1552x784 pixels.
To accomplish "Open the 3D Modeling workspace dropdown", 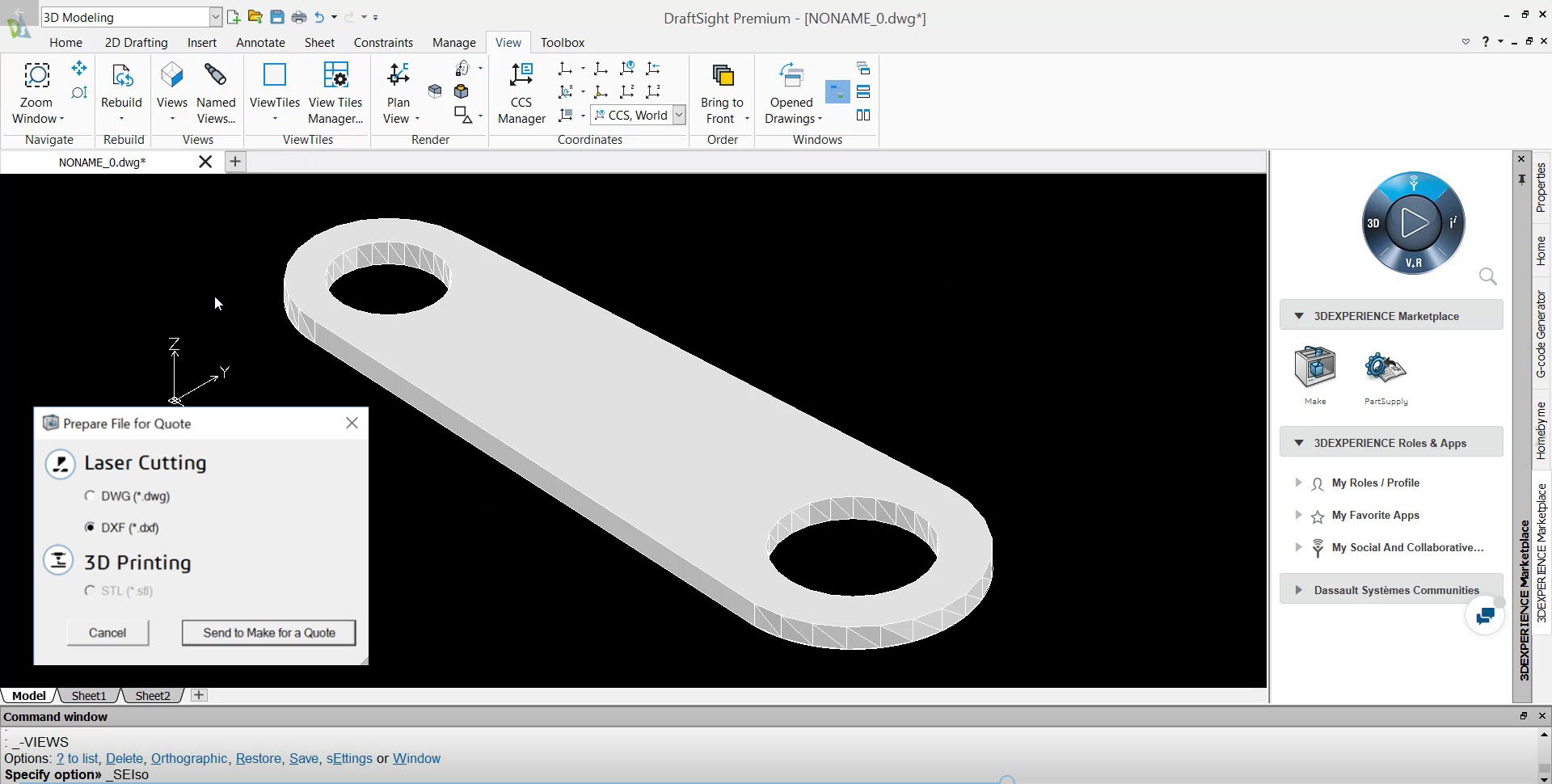I will [x=215, y=17].
